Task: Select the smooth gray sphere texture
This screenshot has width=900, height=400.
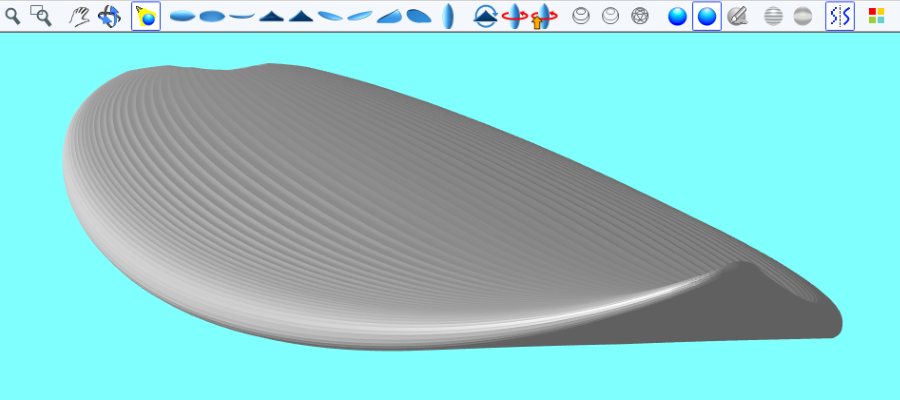Action: [802, 16]
